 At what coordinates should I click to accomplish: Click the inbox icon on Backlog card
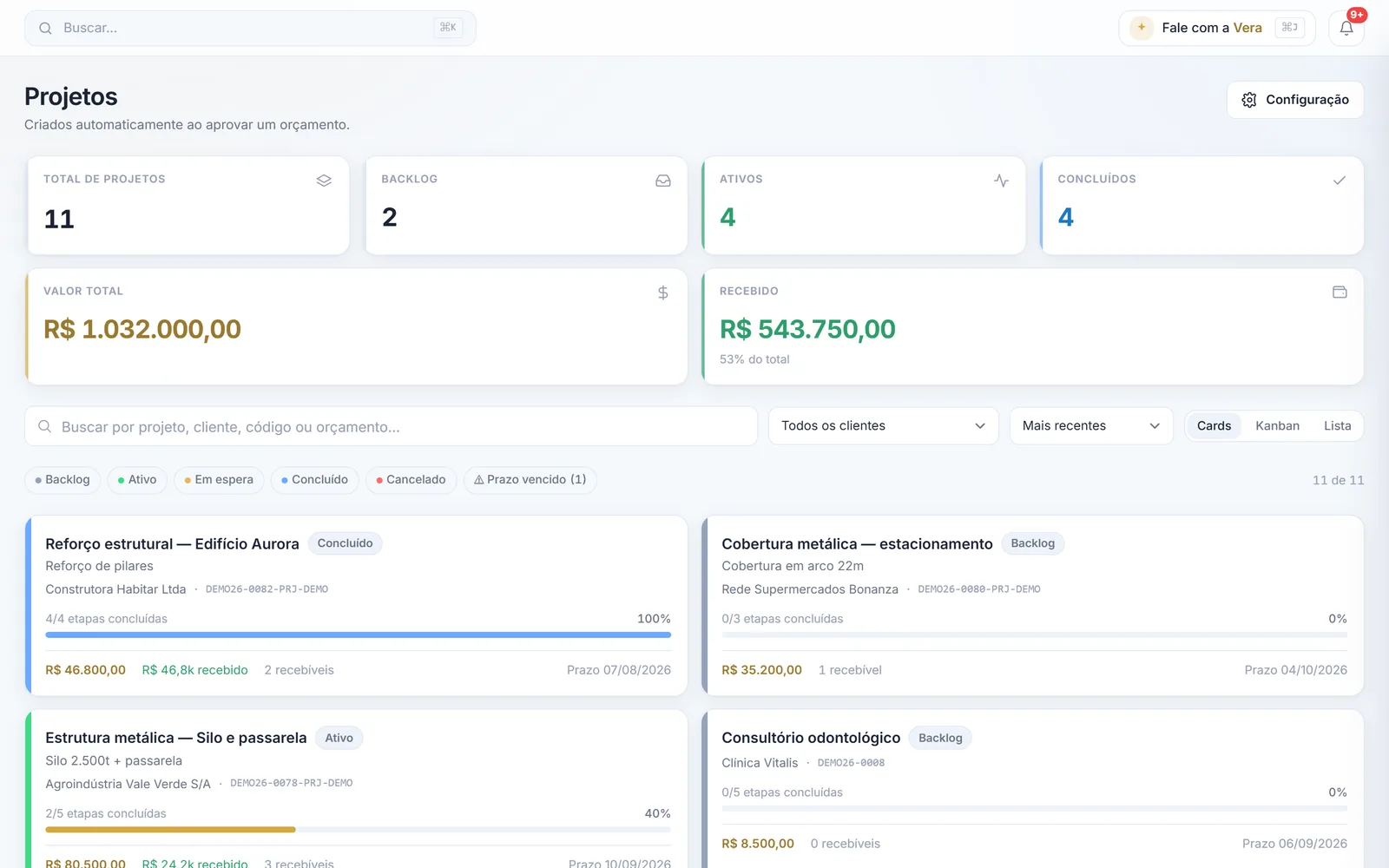pyautogui.click(x=663, y=181)
